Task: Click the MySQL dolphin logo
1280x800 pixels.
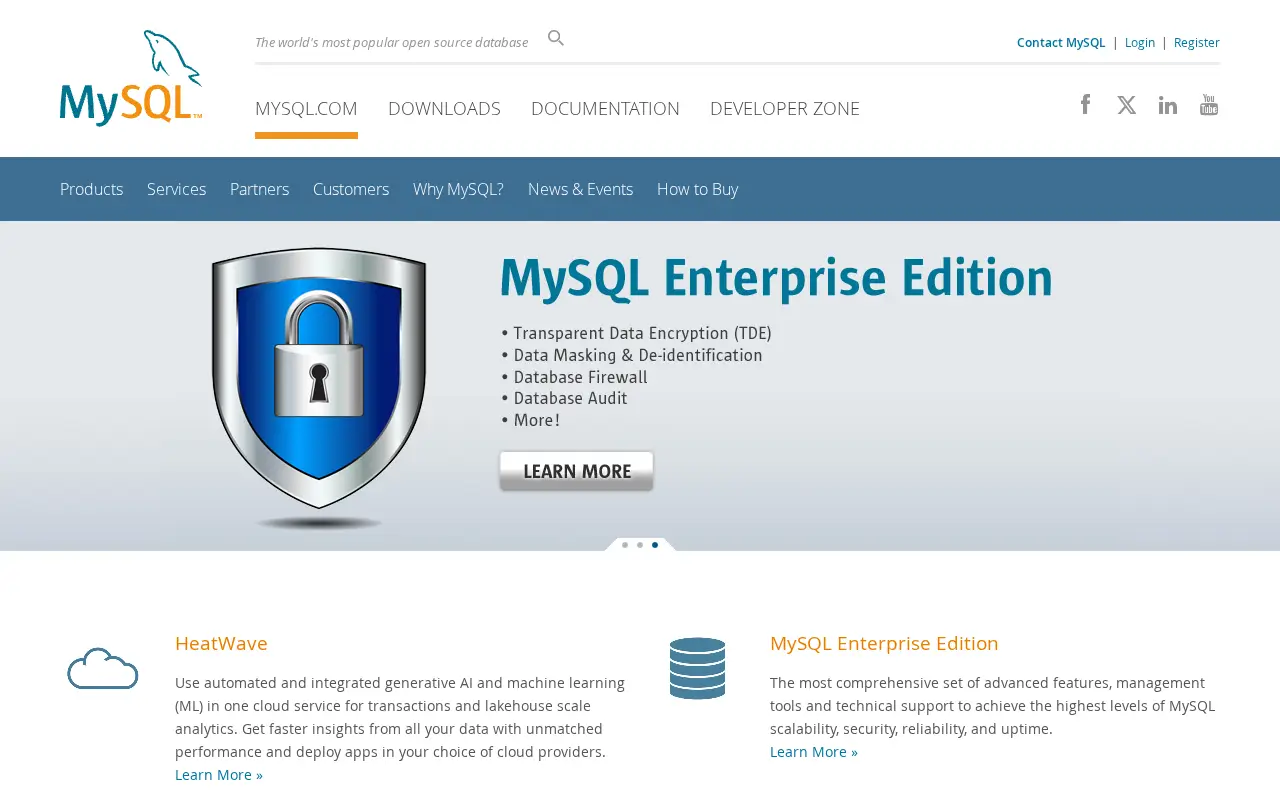Action: point(131,78)
